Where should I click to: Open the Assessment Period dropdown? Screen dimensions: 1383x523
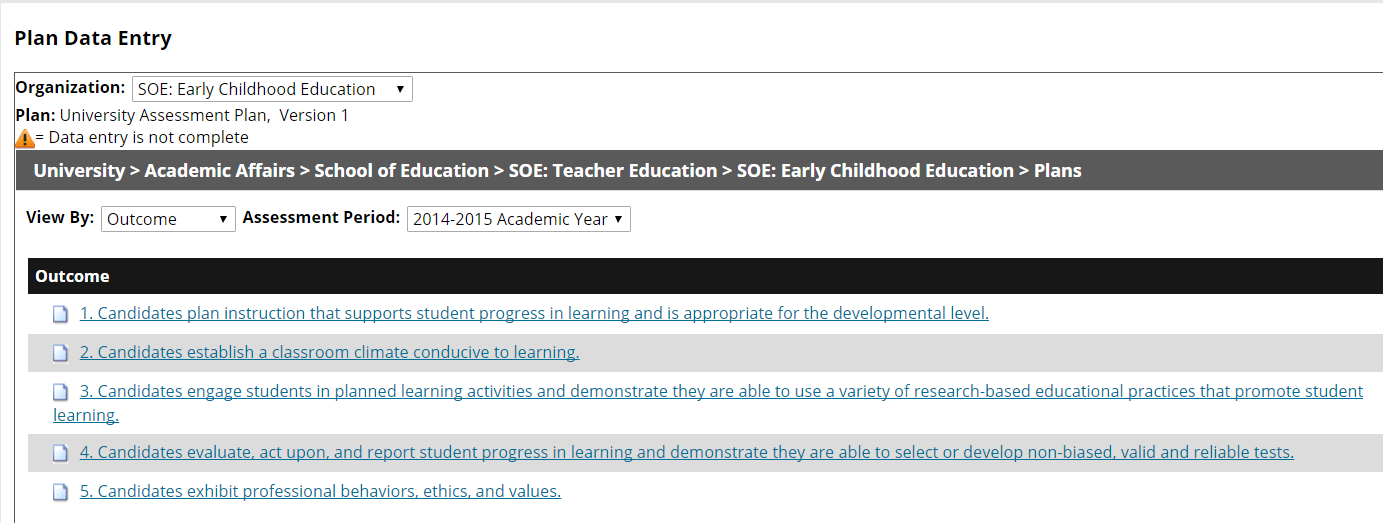[518, 219]
